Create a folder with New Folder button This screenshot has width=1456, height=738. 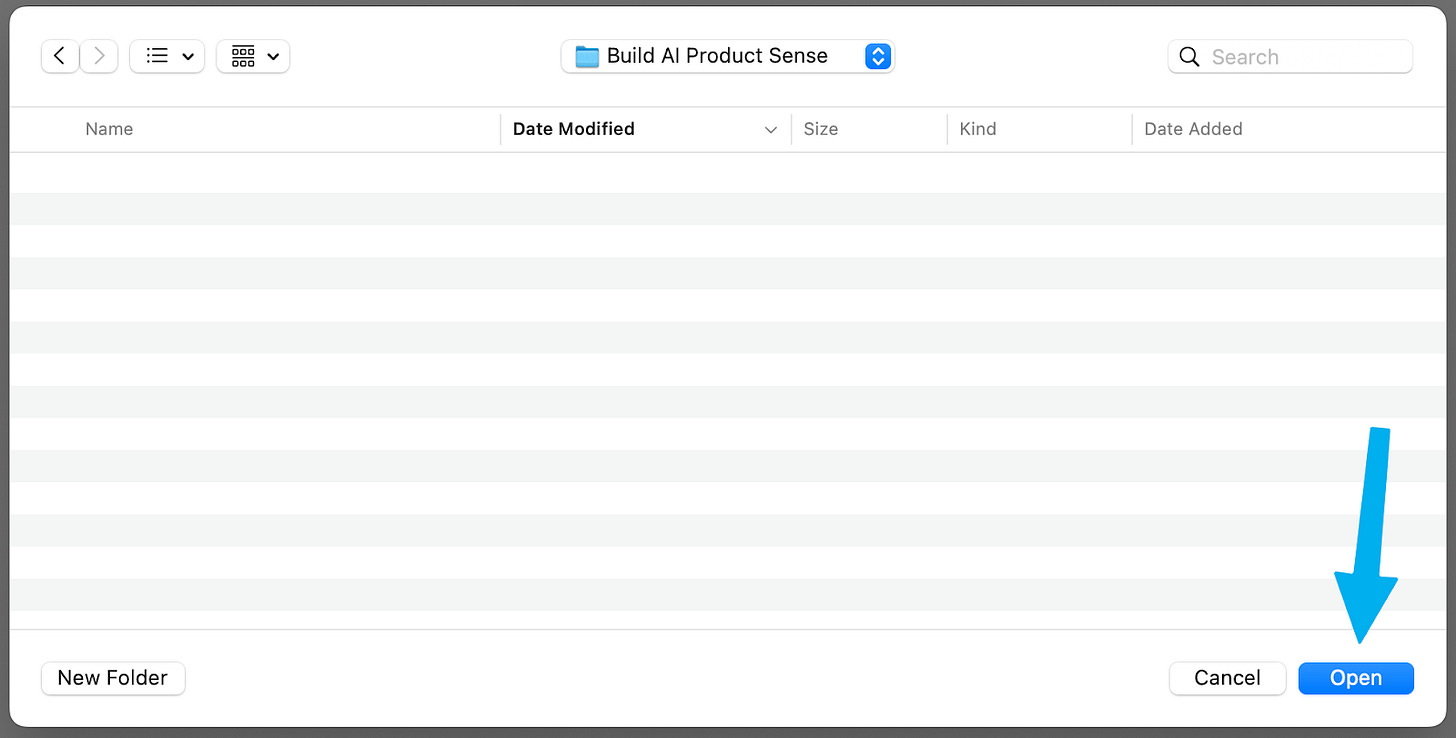113,678
